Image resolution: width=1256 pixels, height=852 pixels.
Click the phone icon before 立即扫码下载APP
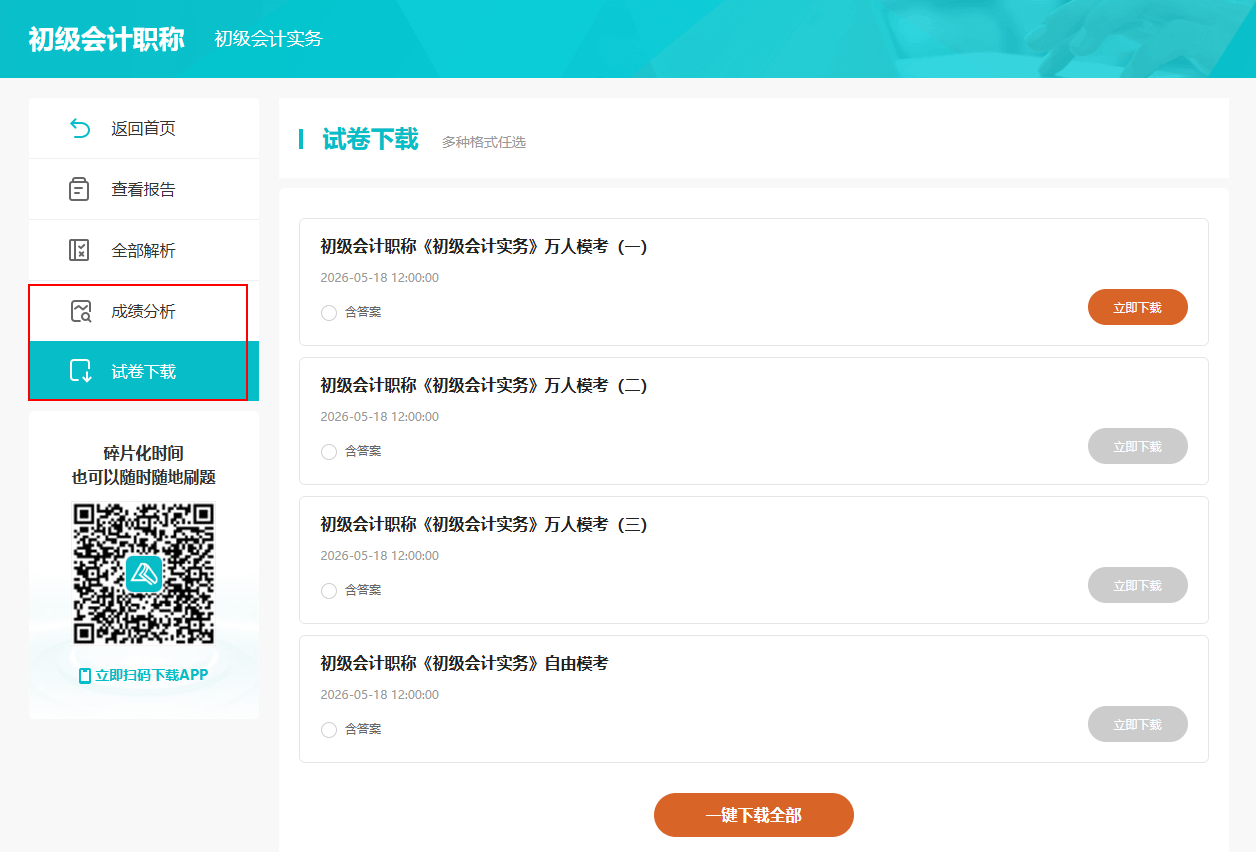tap(83, 675)
